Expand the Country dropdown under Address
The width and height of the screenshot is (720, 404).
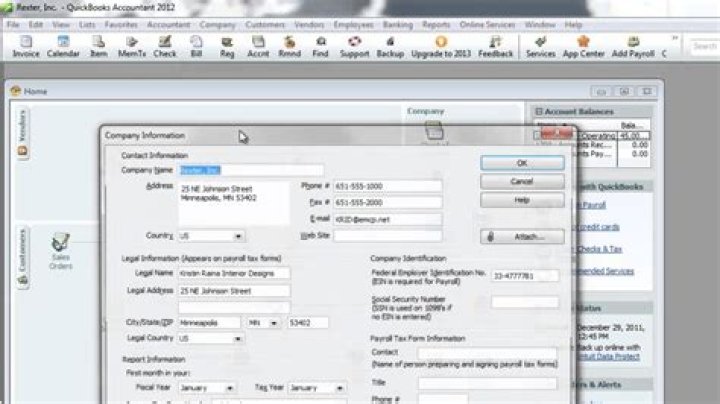[238, 237]
